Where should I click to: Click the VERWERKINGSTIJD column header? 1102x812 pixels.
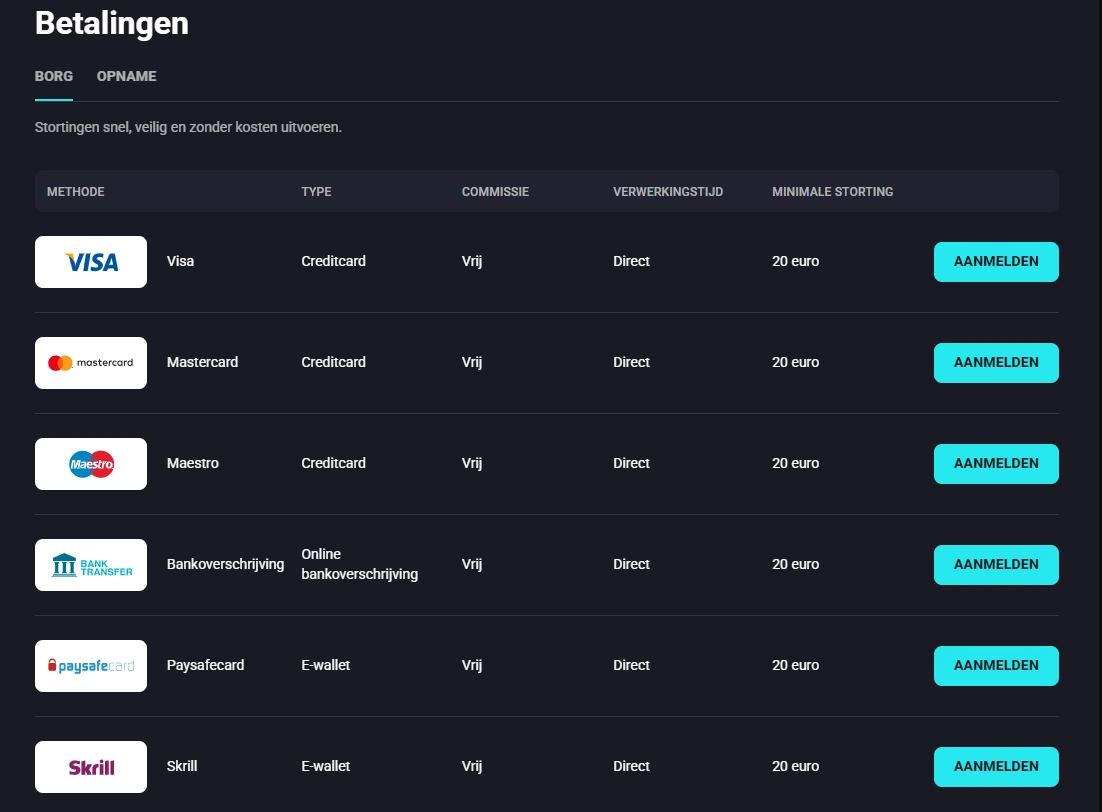(668, 192)
